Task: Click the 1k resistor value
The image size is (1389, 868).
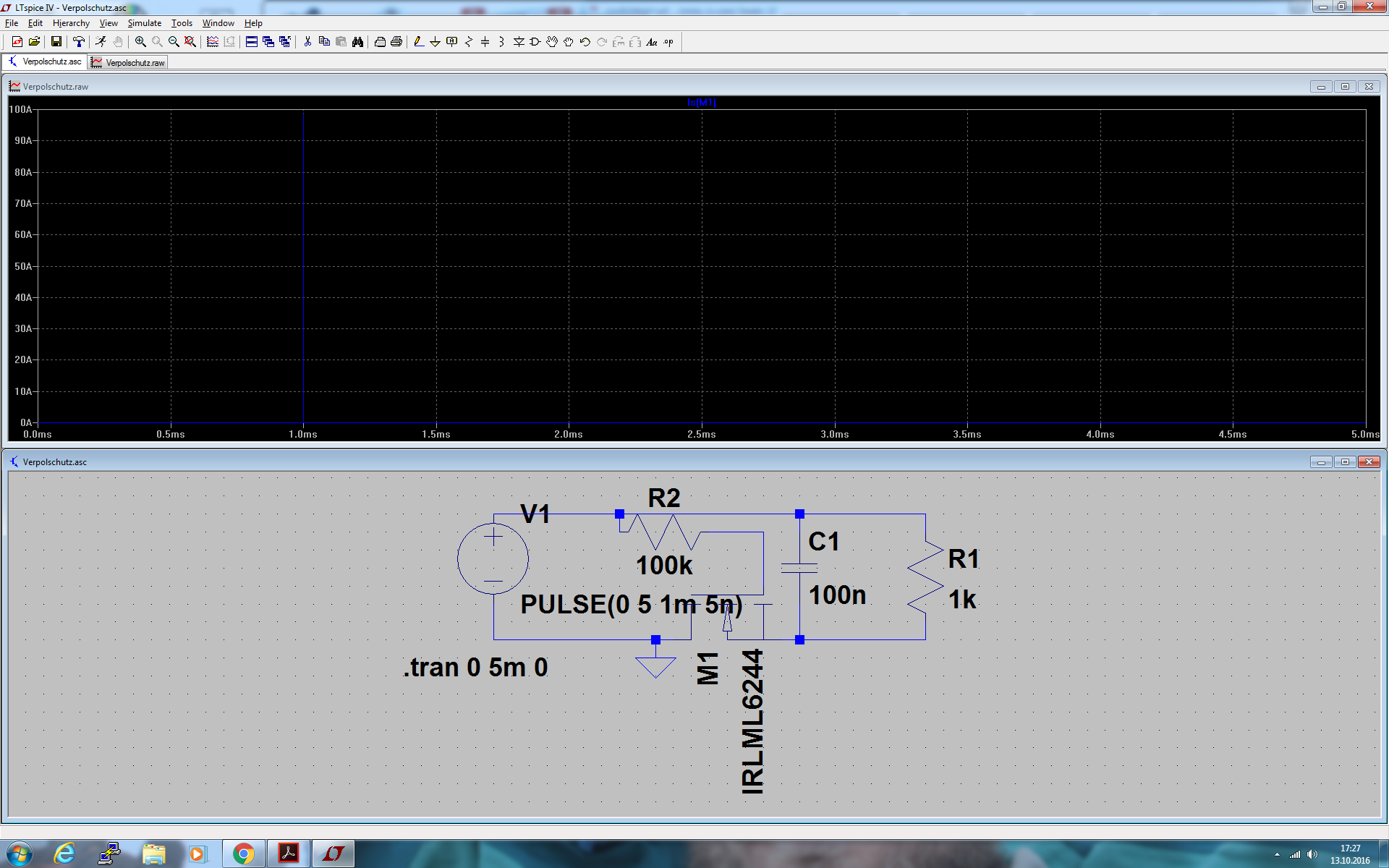Action: click(x=962, y=599)
